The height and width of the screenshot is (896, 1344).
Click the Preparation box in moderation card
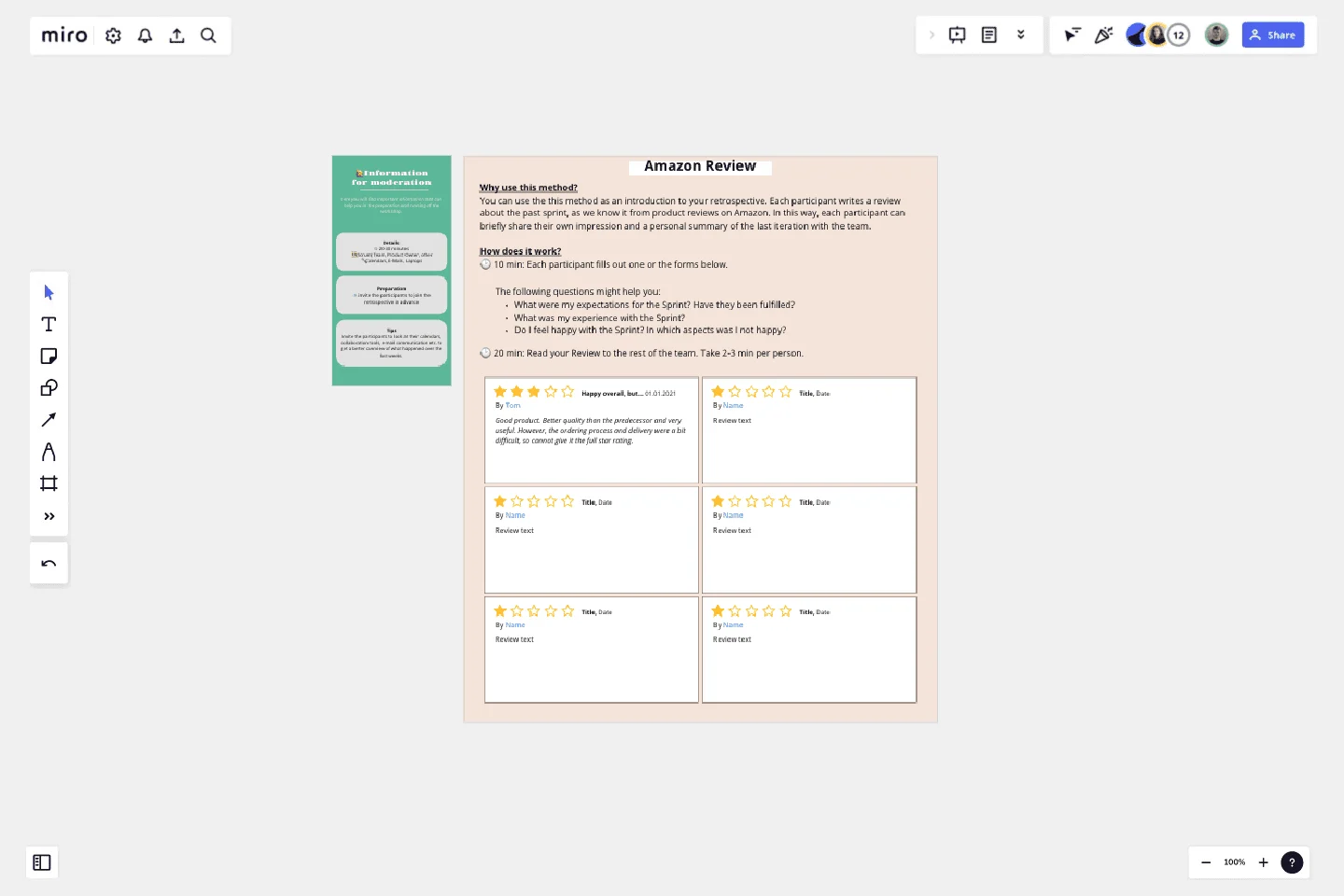(x=392, y=295)
